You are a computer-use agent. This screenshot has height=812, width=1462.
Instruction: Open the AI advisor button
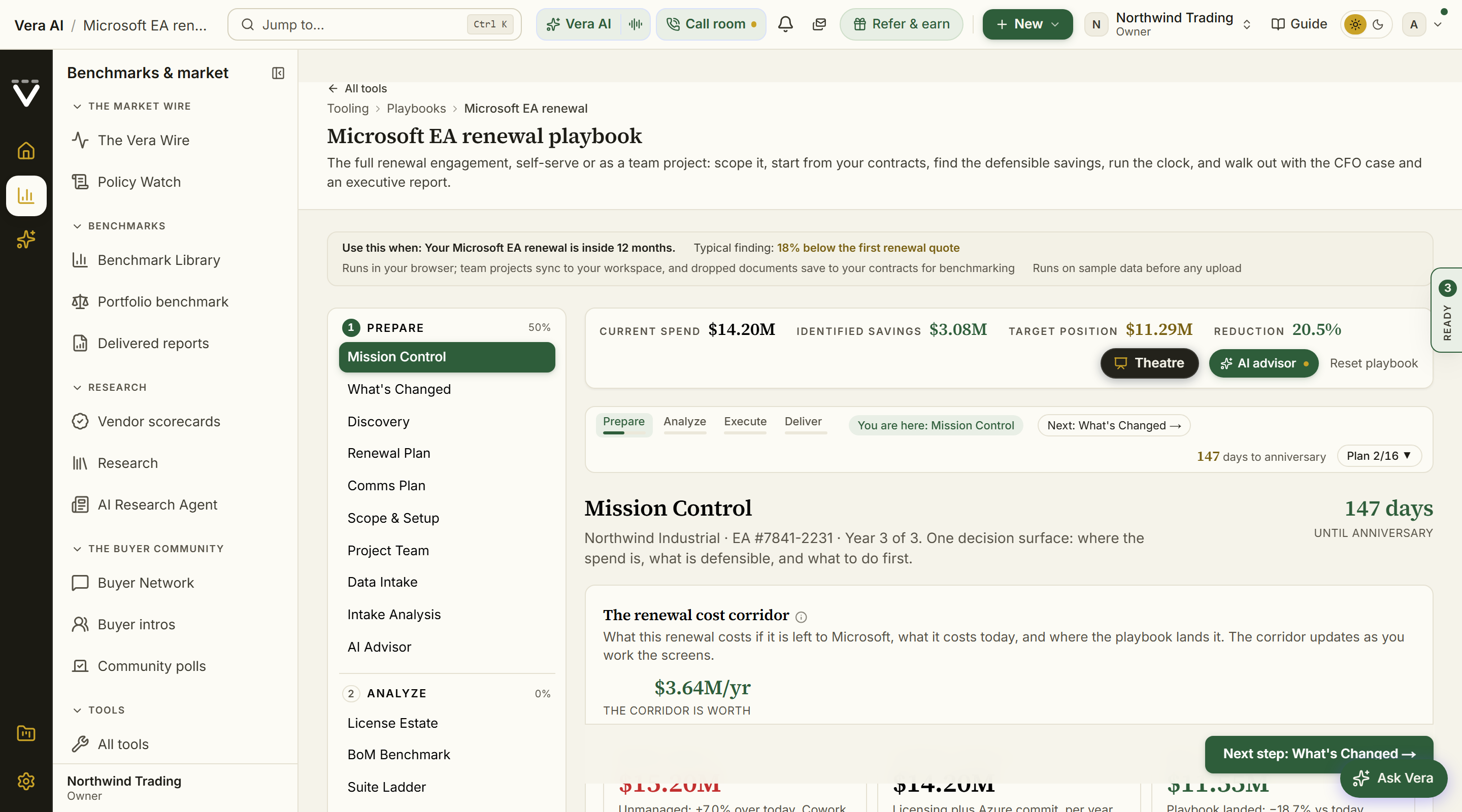click(1264, 363)
